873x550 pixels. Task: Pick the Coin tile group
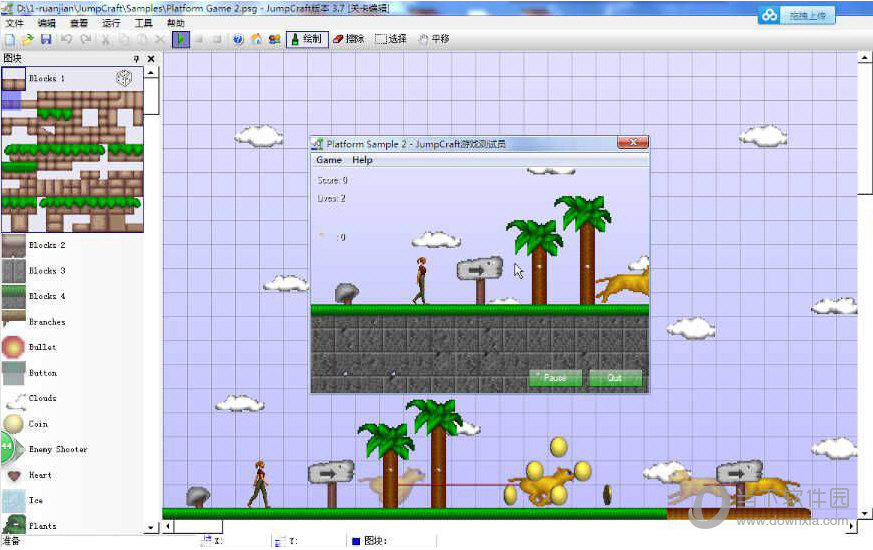tap(72, 424)
